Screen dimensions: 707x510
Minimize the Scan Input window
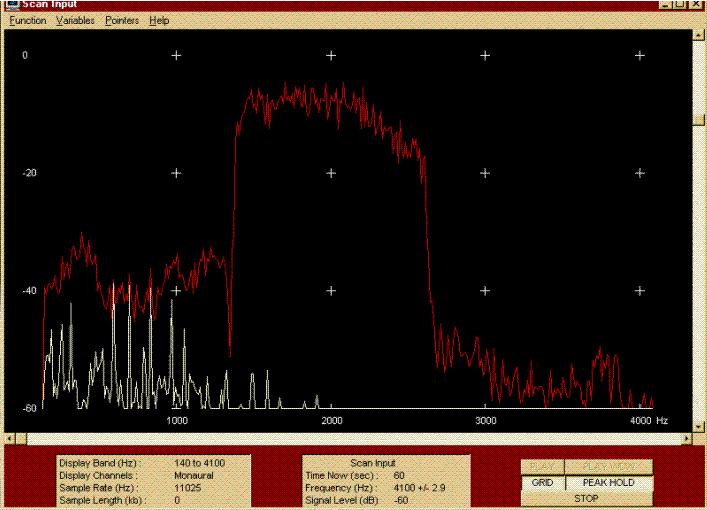[x=665, y=5]
